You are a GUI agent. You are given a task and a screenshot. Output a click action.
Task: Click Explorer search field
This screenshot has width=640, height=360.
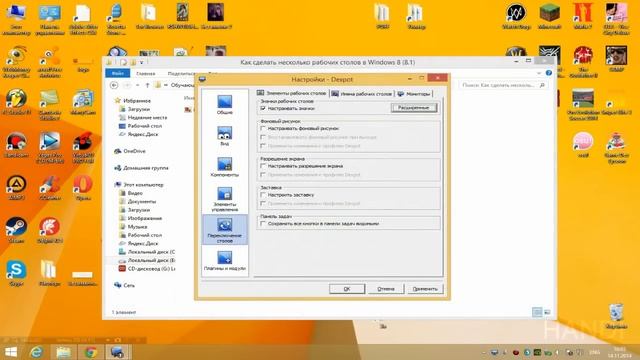click(x=502, y=85)
